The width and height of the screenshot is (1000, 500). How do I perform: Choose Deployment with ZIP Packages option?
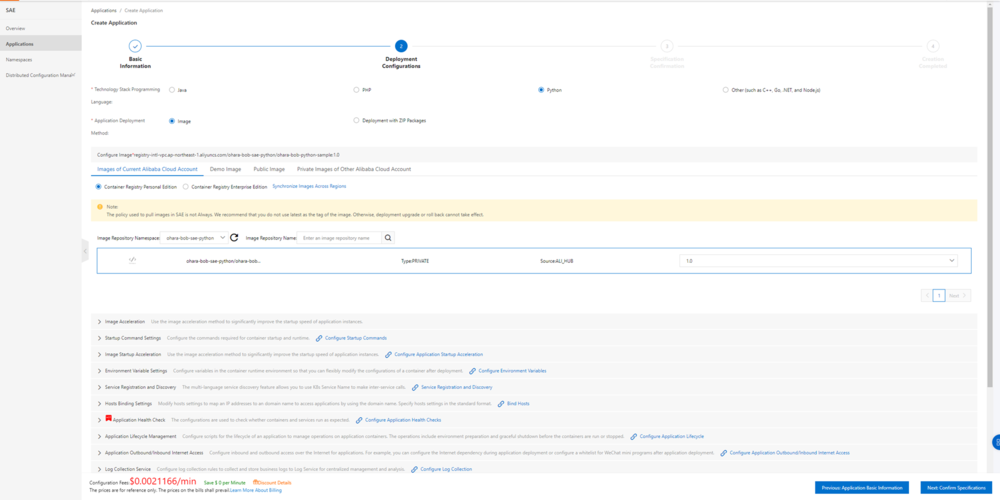[x=356, y=121]
